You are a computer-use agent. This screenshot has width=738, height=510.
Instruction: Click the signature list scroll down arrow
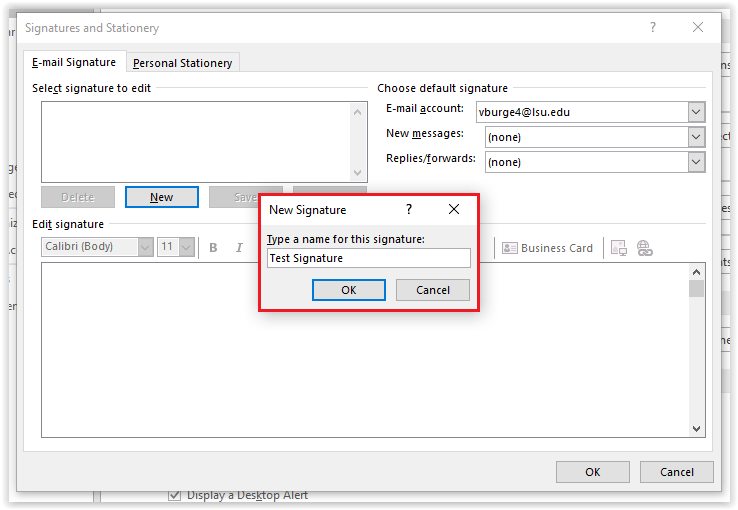click(x=357, y=173)
